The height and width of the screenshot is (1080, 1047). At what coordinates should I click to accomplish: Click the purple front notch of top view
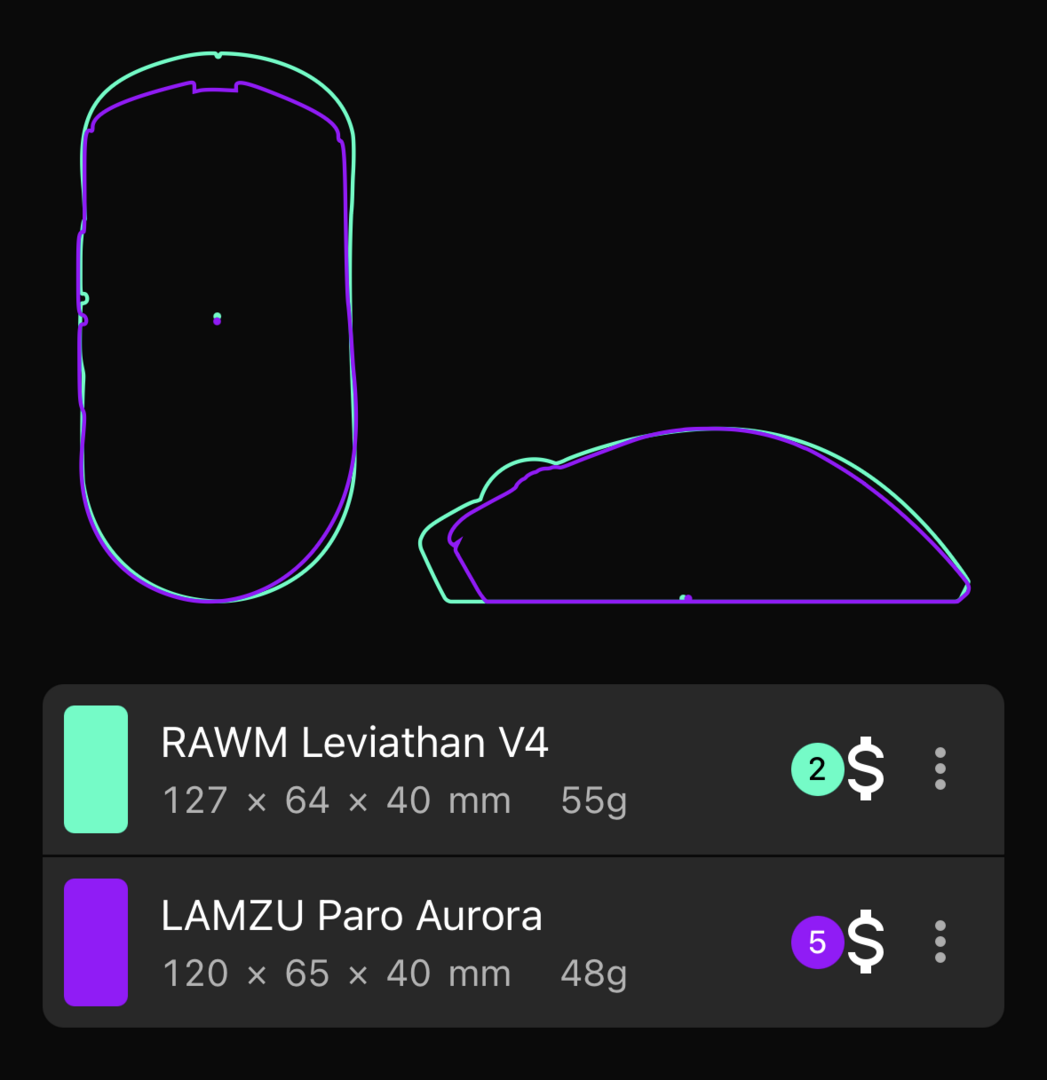click(216, 87)
